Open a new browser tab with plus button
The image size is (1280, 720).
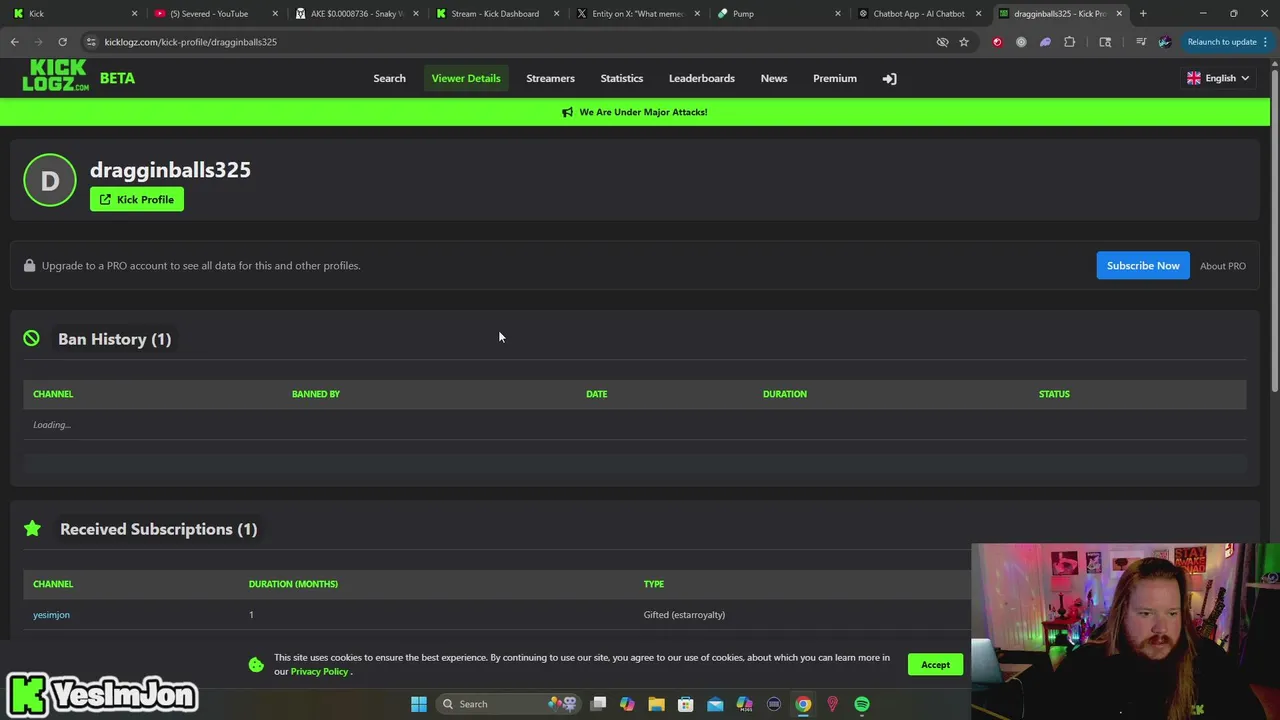pyautogui.click(x=1143, y=14)
